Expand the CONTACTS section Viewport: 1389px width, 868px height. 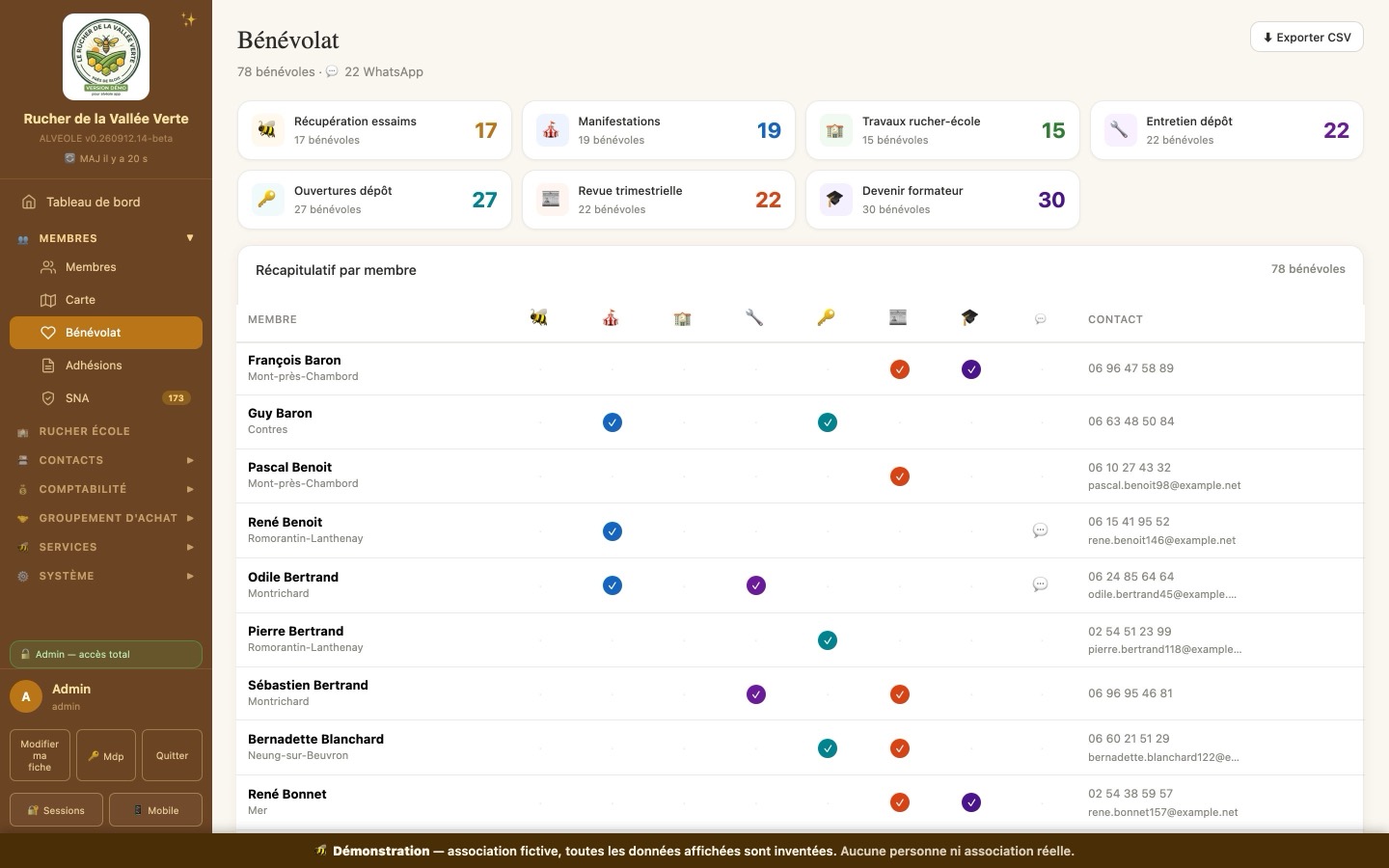coord(106,460)
